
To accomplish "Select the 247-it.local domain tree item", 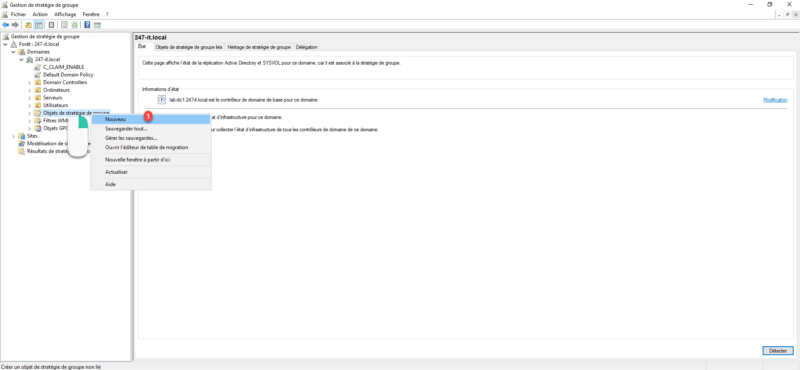I will tap(47, 59).
